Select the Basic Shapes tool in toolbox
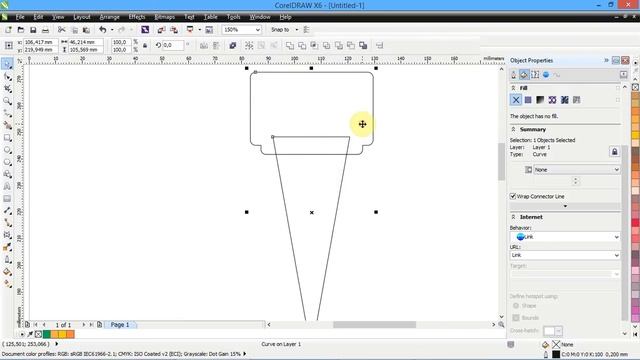 (x=7, y=174)
